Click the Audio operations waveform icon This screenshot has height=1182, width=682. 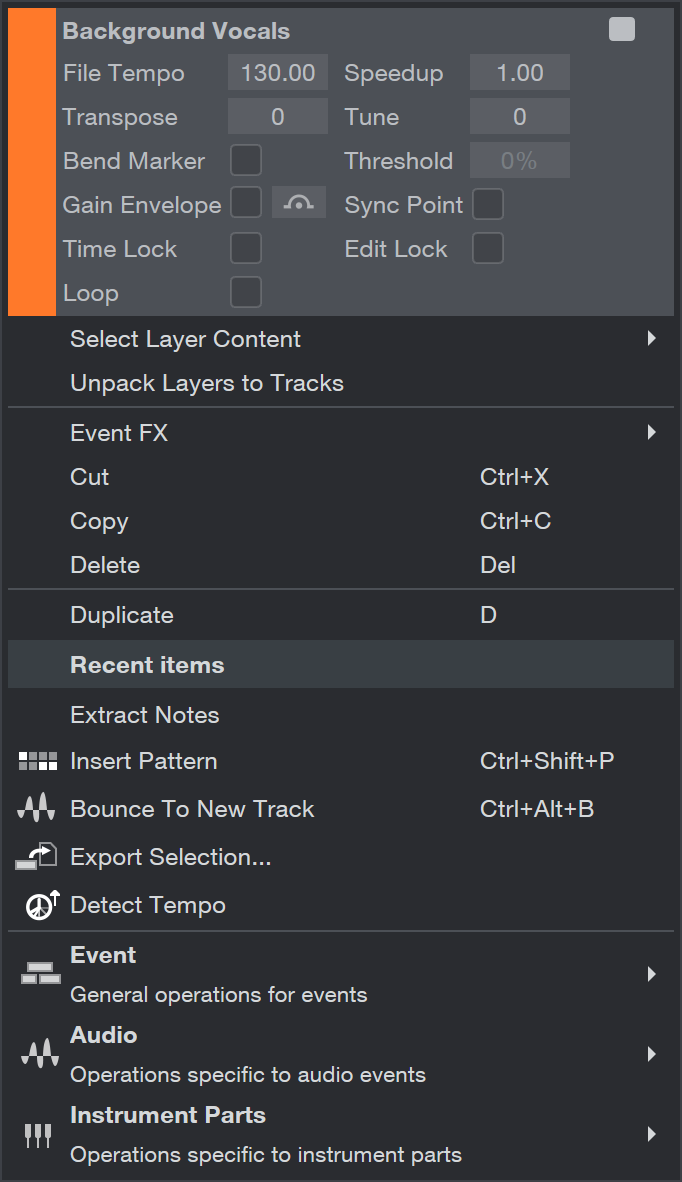pos(40,1054)
